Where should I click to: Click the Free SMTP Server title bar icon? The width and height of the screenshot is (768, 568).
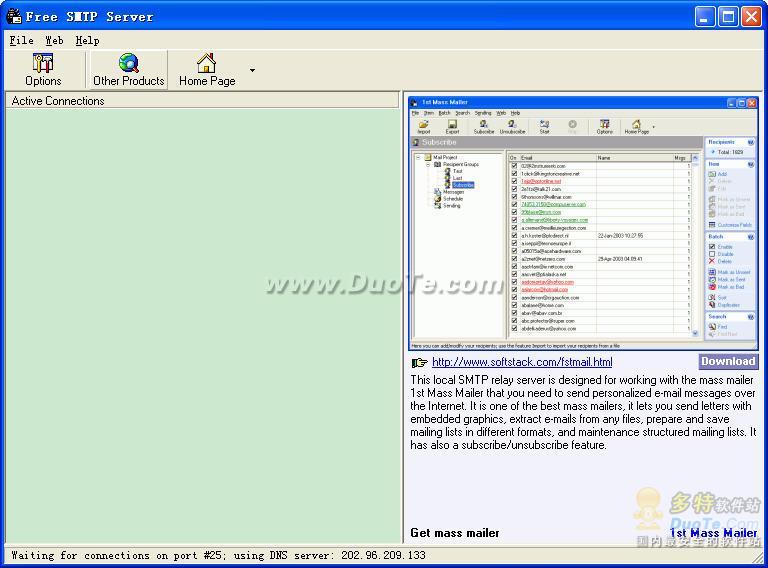14,16
